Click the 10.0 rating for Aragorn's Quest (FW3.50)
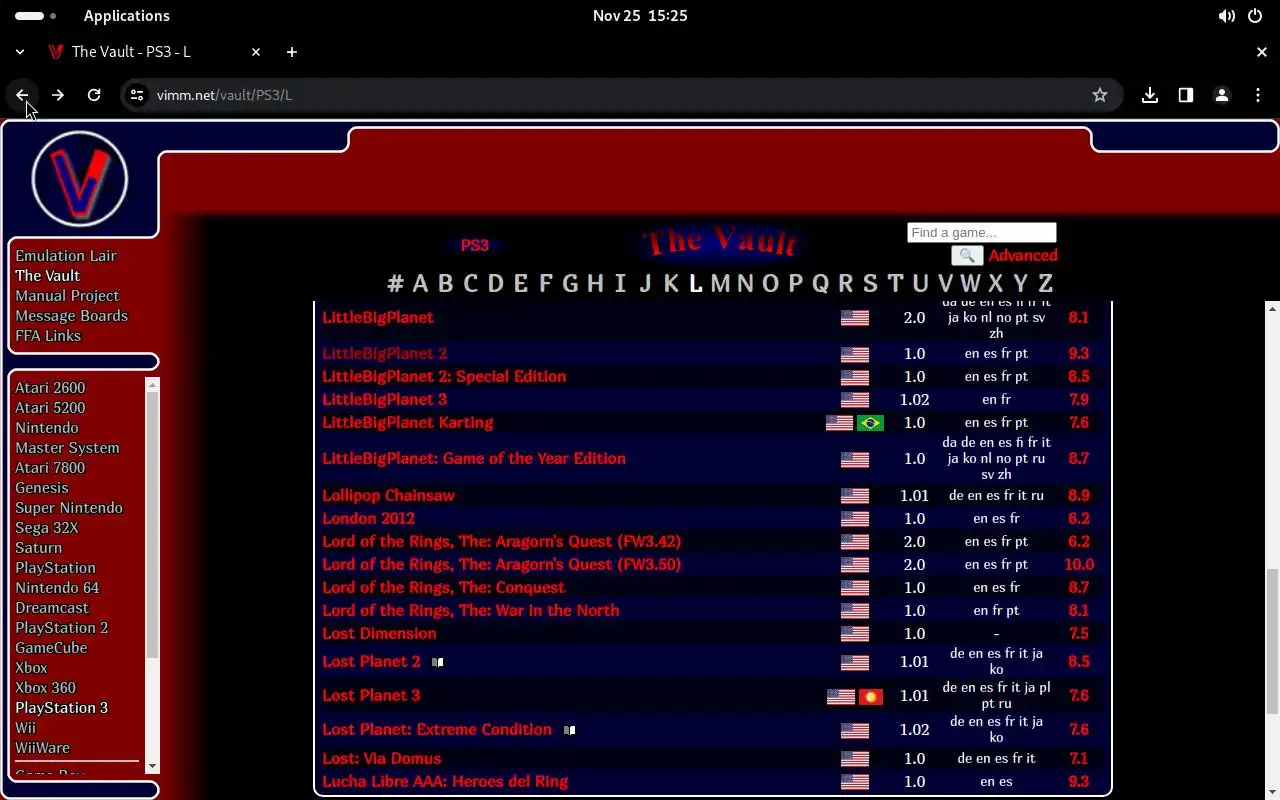The height and width of the screenshot is (800, 1280). (1079, 565)
